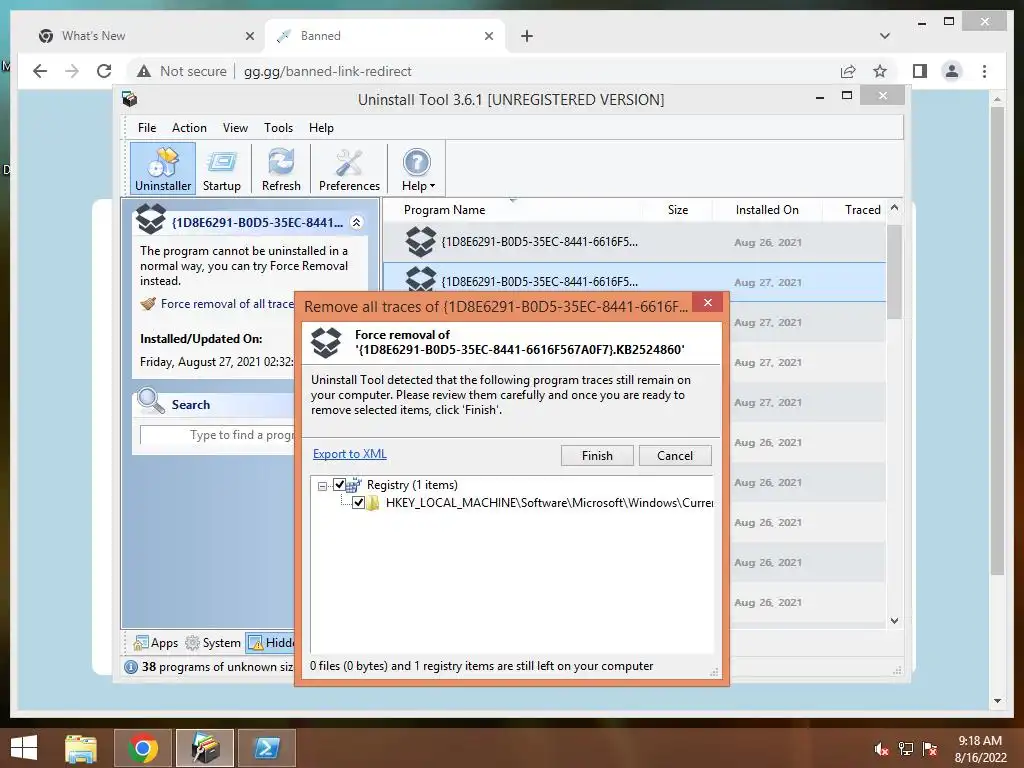Open the Help menu
This screenshot has width=1024, height=768.
[321, 128]
